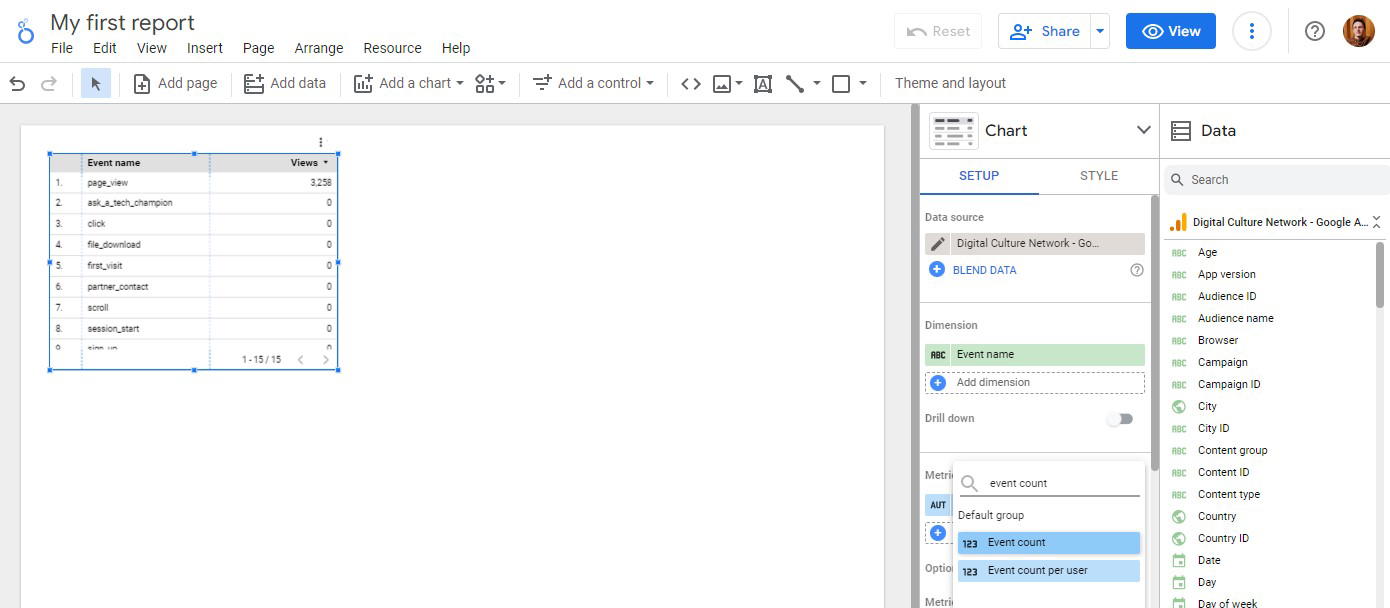
Task: Click the undo icon
Action: click(17, 83)
